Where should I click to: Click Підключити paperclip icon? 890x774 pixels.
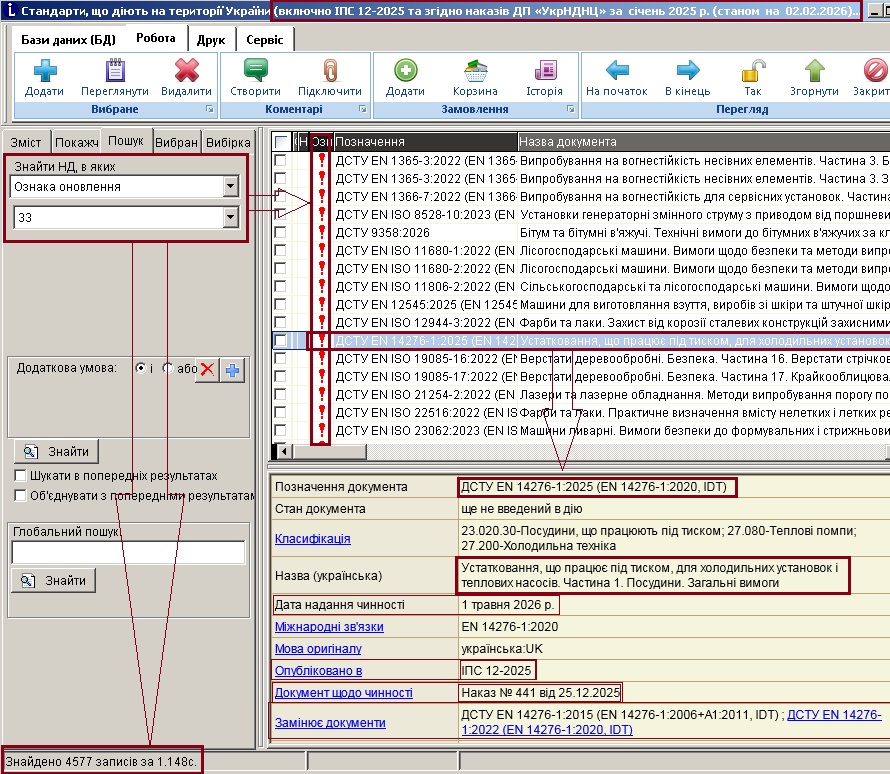tap(329, 72)
